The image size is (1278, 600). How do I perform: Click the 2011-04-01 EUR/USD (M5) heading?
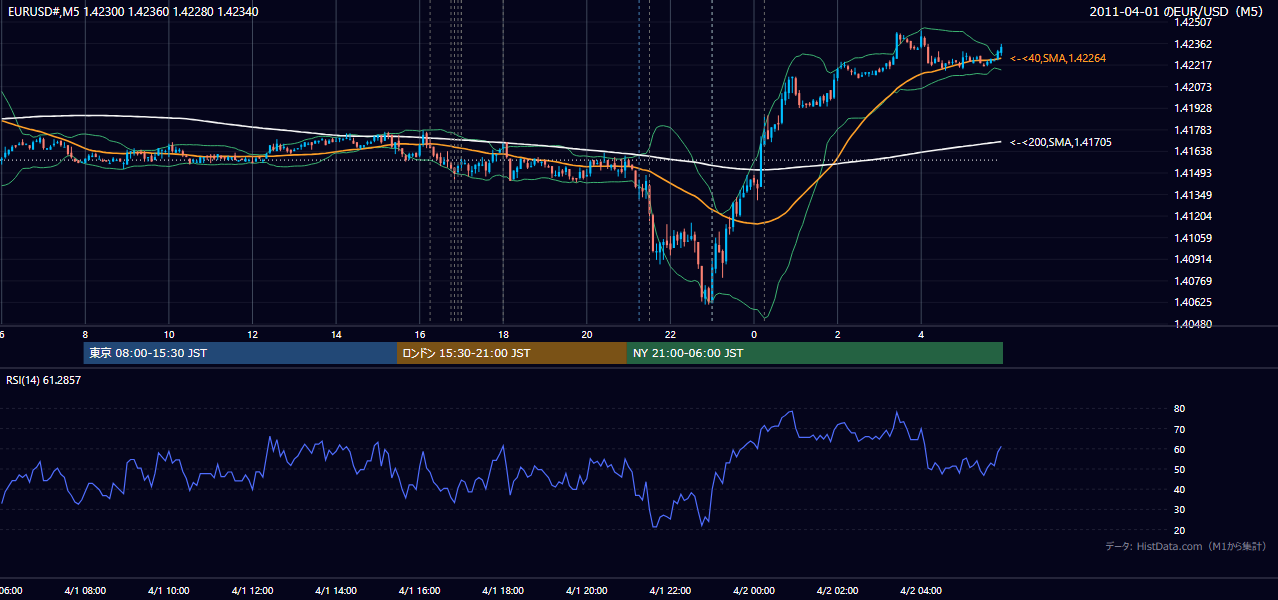click(x=1178, y=12)
